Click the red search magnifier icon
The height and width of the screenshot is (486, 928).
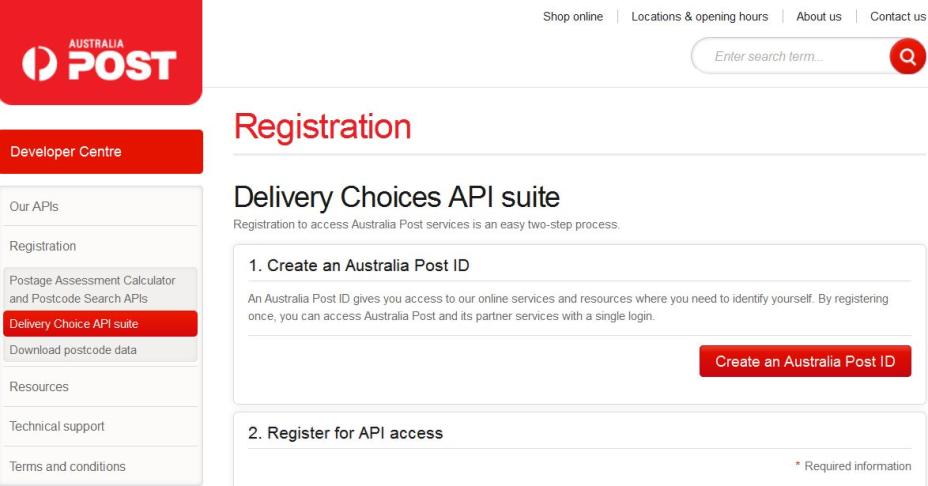[907, 57]
